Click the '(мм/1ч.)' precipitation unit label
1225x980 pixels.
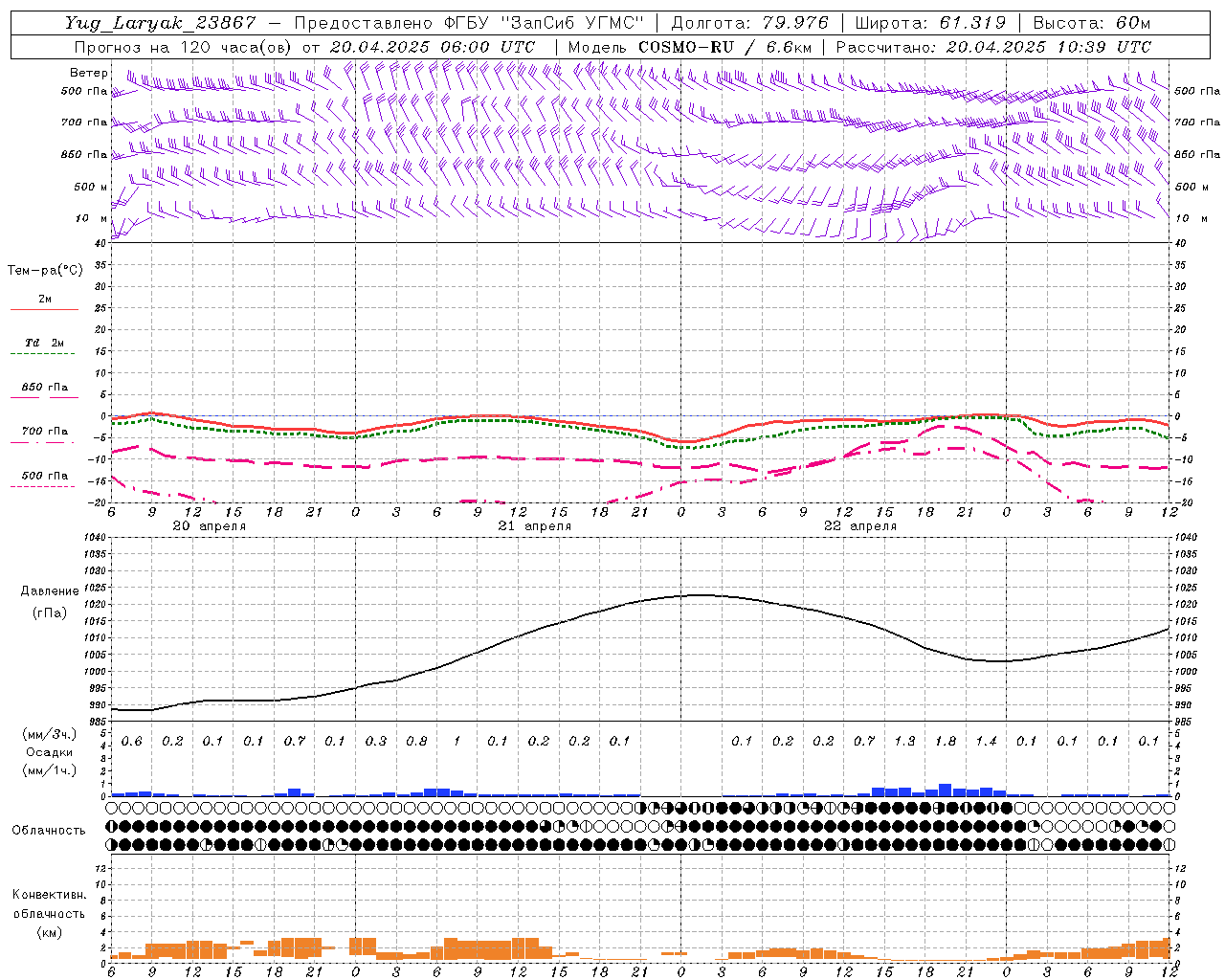click(x=49, y=770)
